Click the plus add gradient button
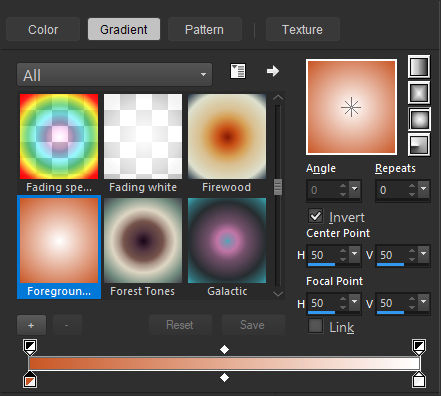Viewport: 441px width, 396px height. pyautogui.click(x=31, y=325)
